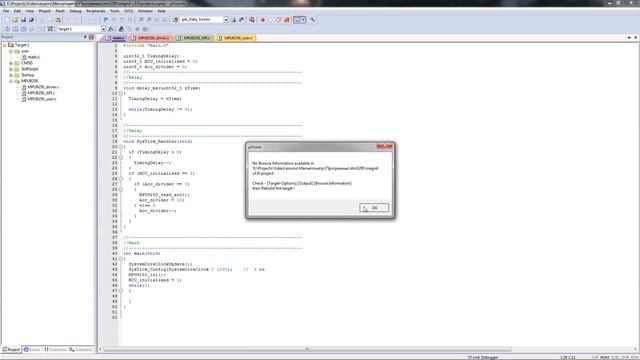The height and width of the screenshot is (360, 640).
Task: Click the Save All toolbar icon
Action: (x=31, y=20)
